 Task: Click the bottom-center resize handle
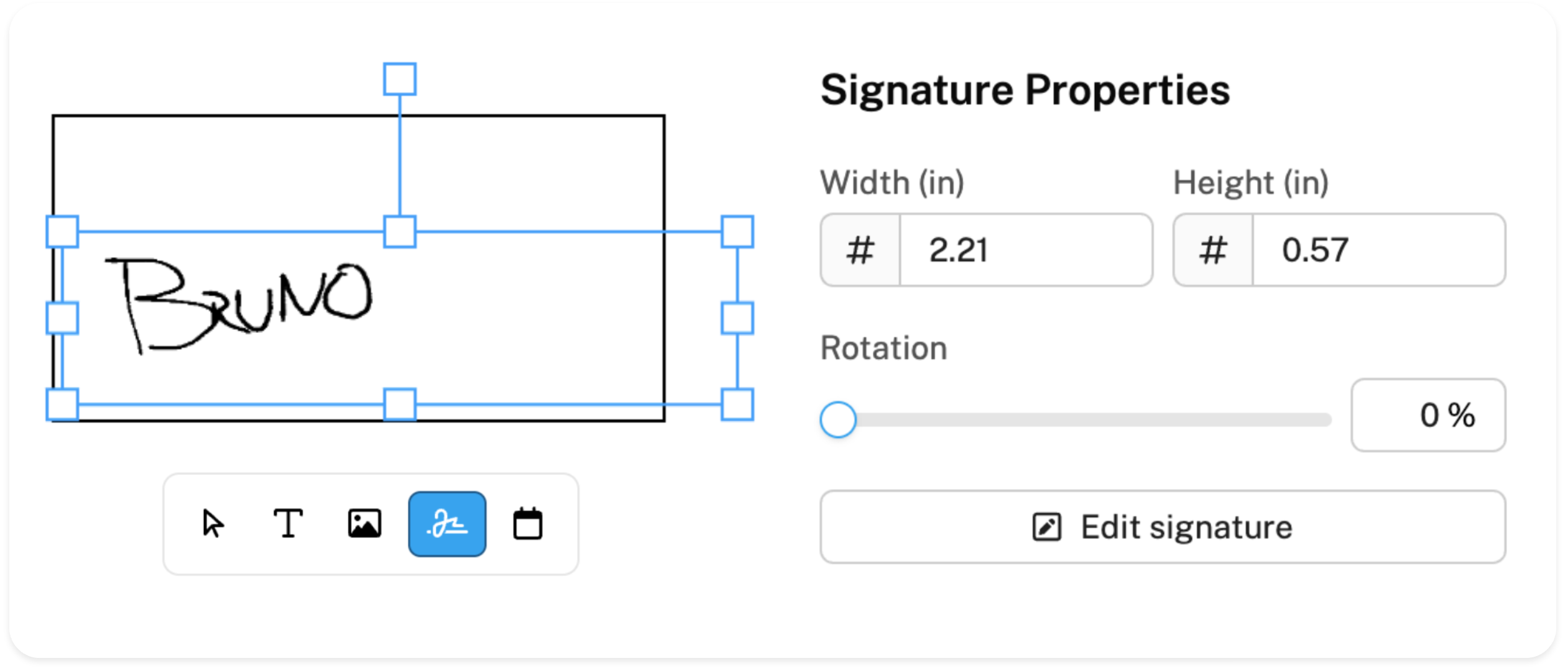[399, 404]
